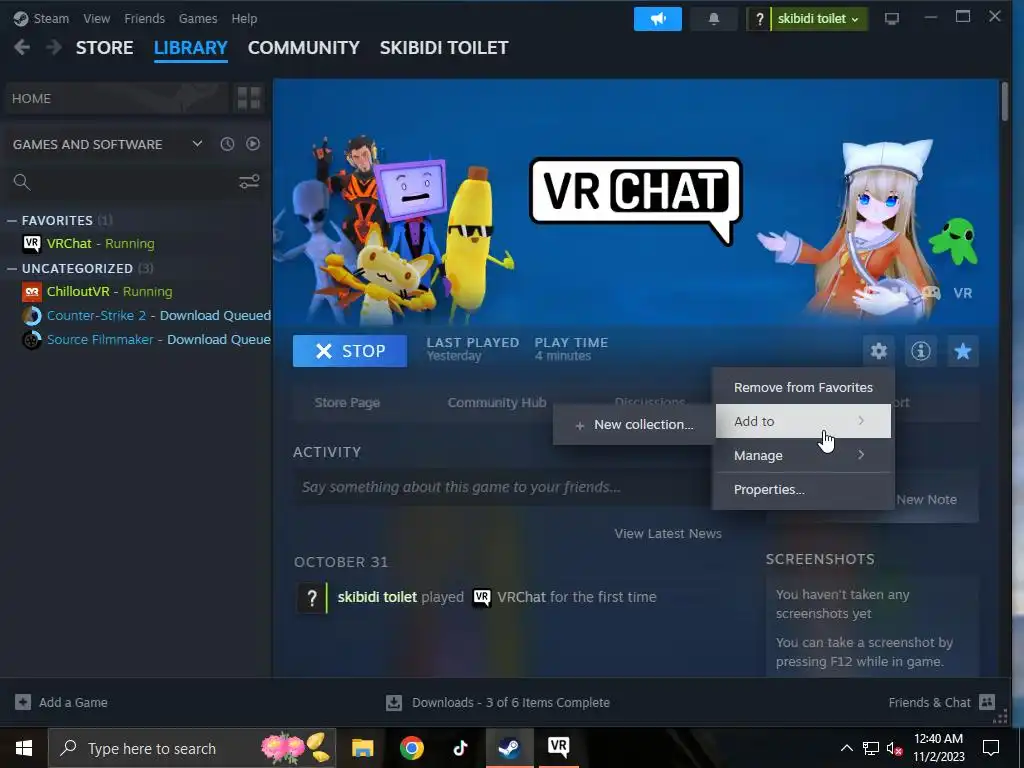Open the Help menu
Screen dimensions: 1024x768
click(244, 18)
